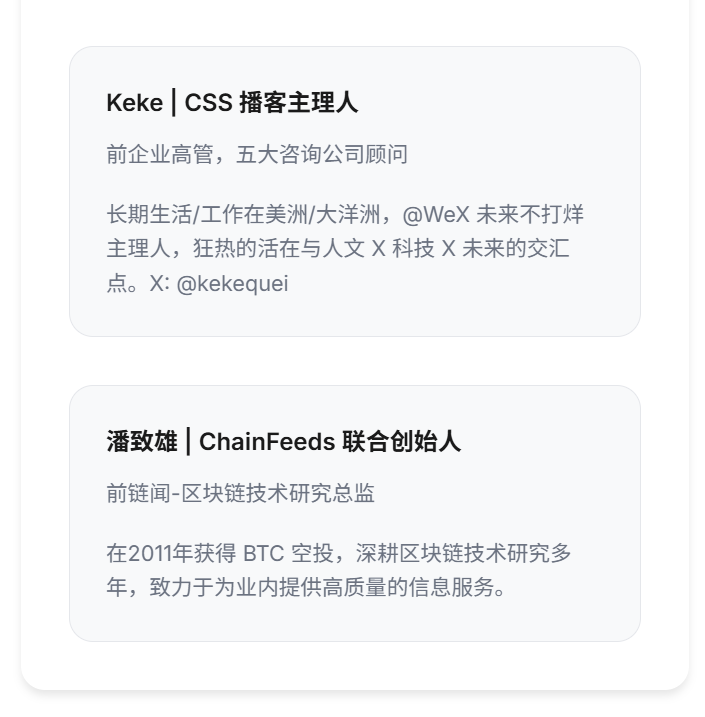Click "CSS 播客主理人" in the first card heading
Screen dimensions: 705x717
click(271, 102)
